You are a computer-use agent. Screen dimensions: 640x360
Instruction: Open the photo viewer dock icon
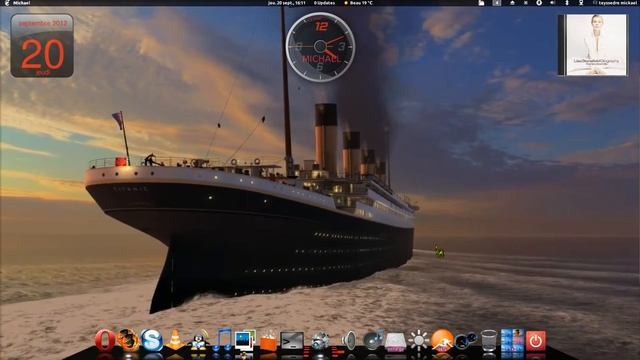click(245, 340)
